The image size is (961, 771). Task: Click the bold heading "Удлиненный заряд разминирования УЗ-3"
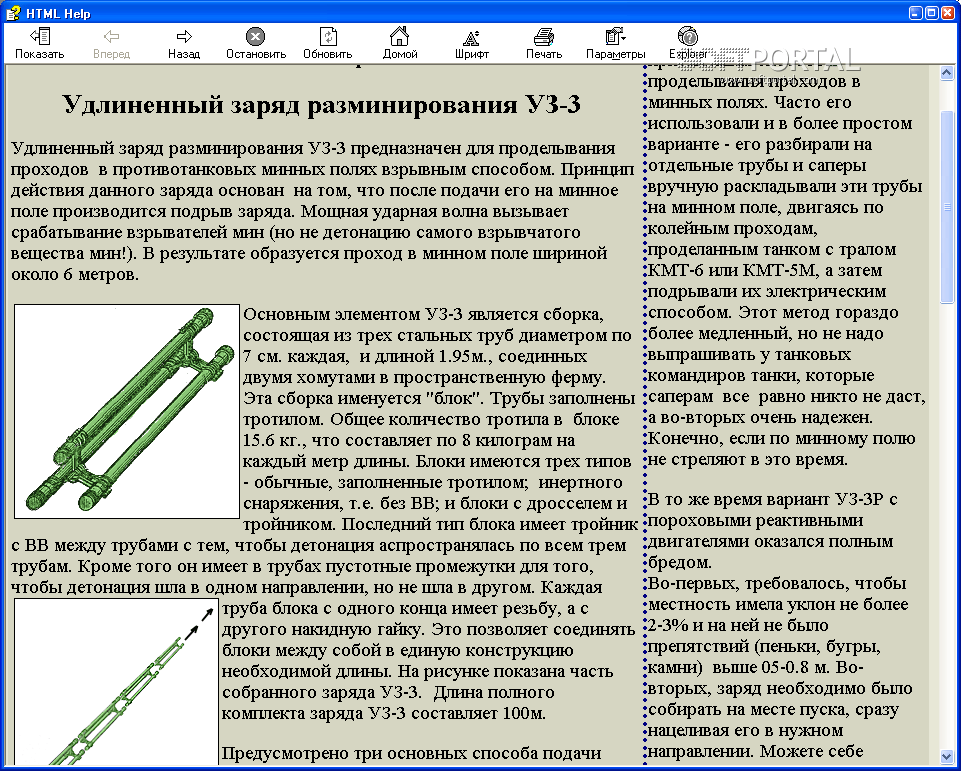tap(322, 105)
